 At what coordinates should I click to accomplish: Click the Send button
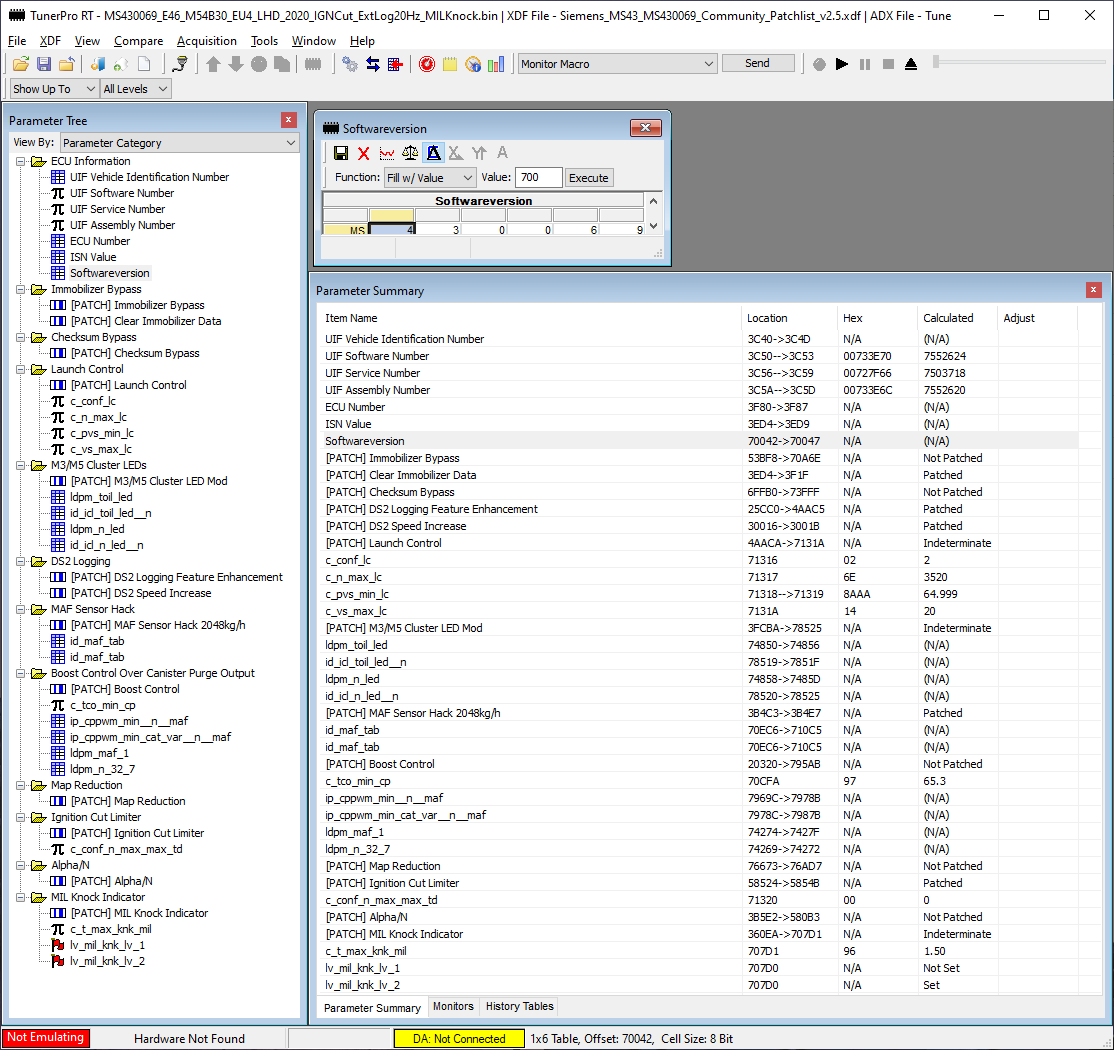[x=757, y=63]
